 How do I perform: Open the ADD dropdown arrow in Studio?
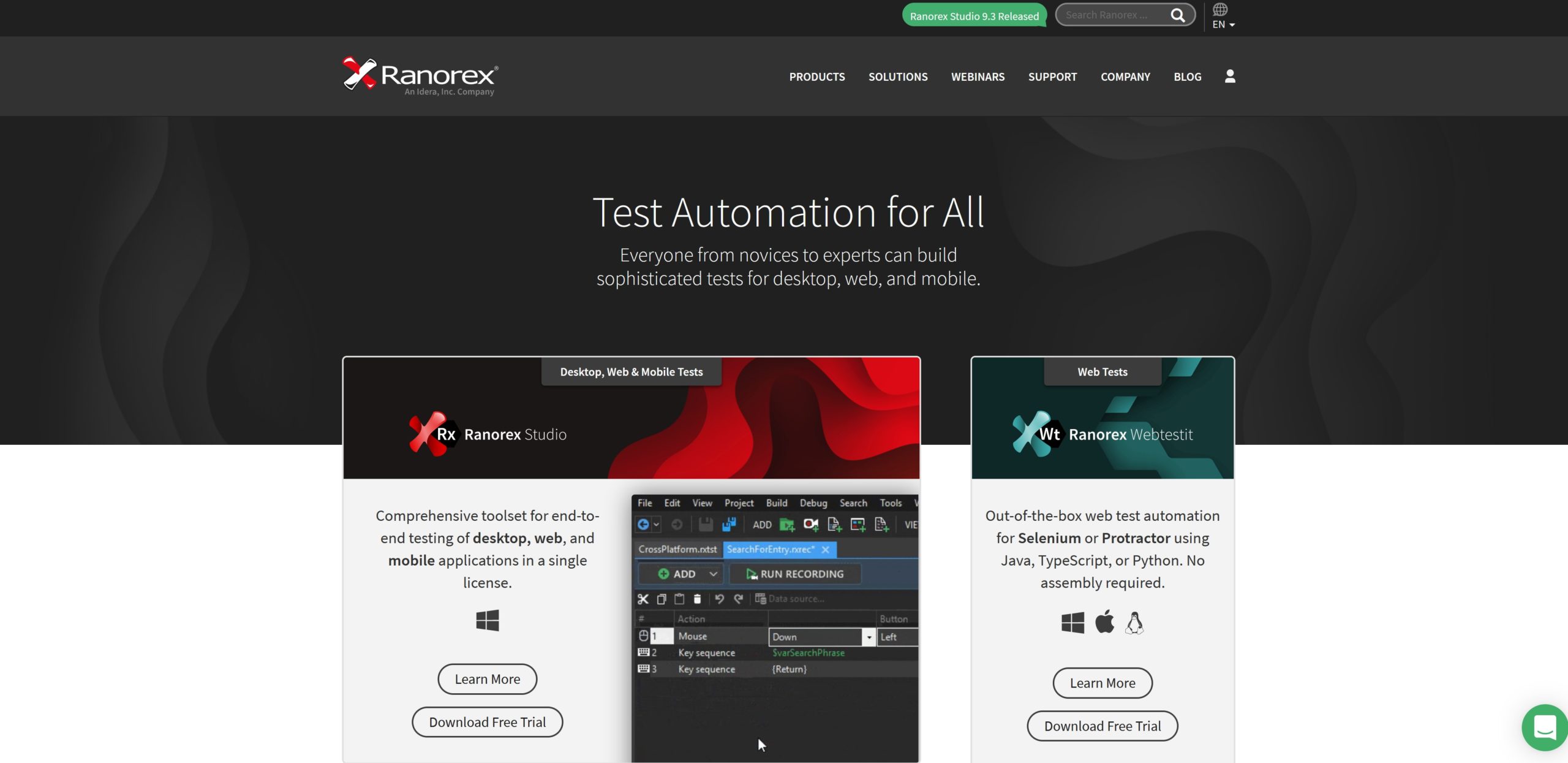(x=714, y=574)
